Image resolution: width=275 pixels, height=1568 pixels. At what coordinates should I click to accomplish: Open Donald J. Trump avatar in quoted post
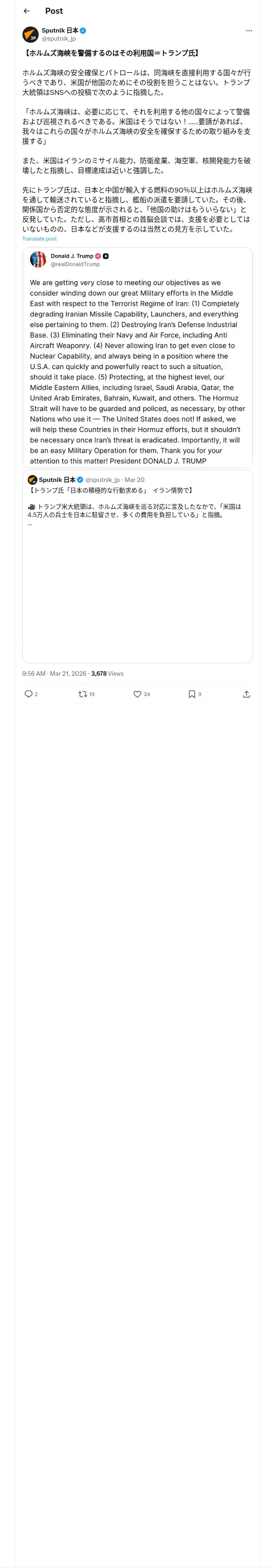[38, 260]
